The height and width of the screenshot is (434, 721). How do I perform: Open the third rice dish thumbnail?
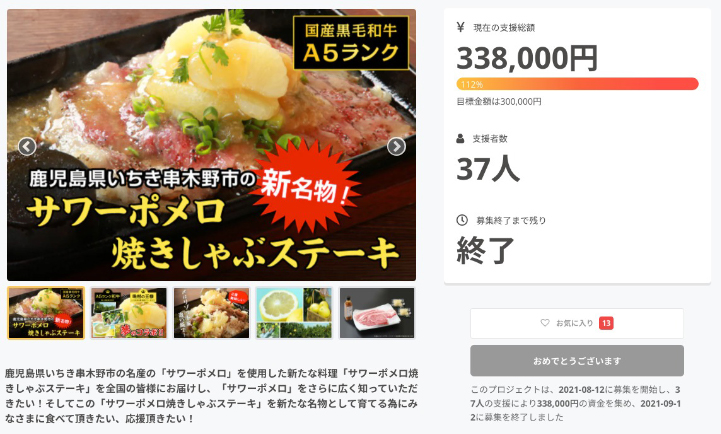tap(212, 313)
